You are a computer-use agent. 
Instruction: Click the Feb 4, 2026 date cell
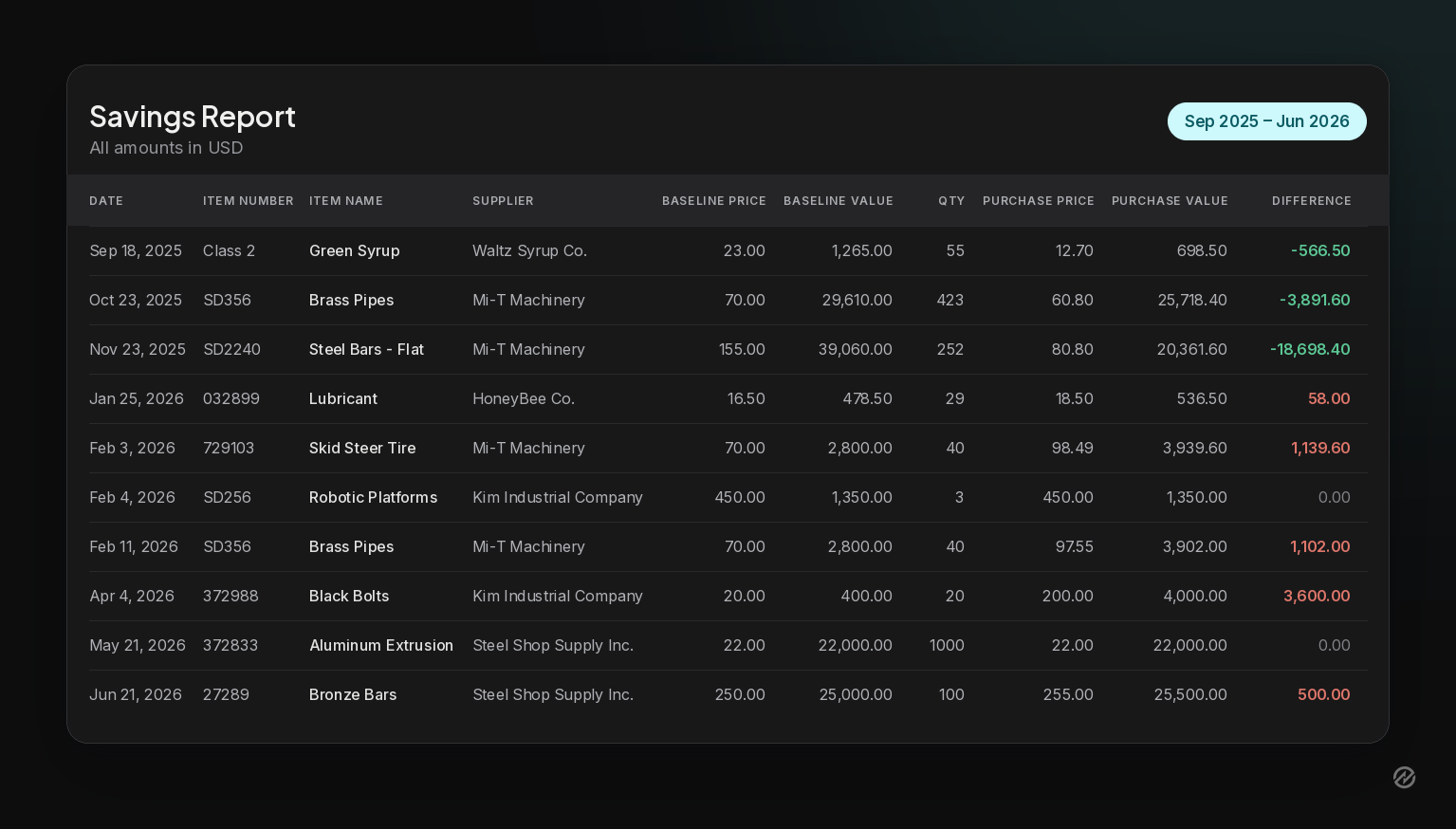pyautogui.click(x=132, y=497)
